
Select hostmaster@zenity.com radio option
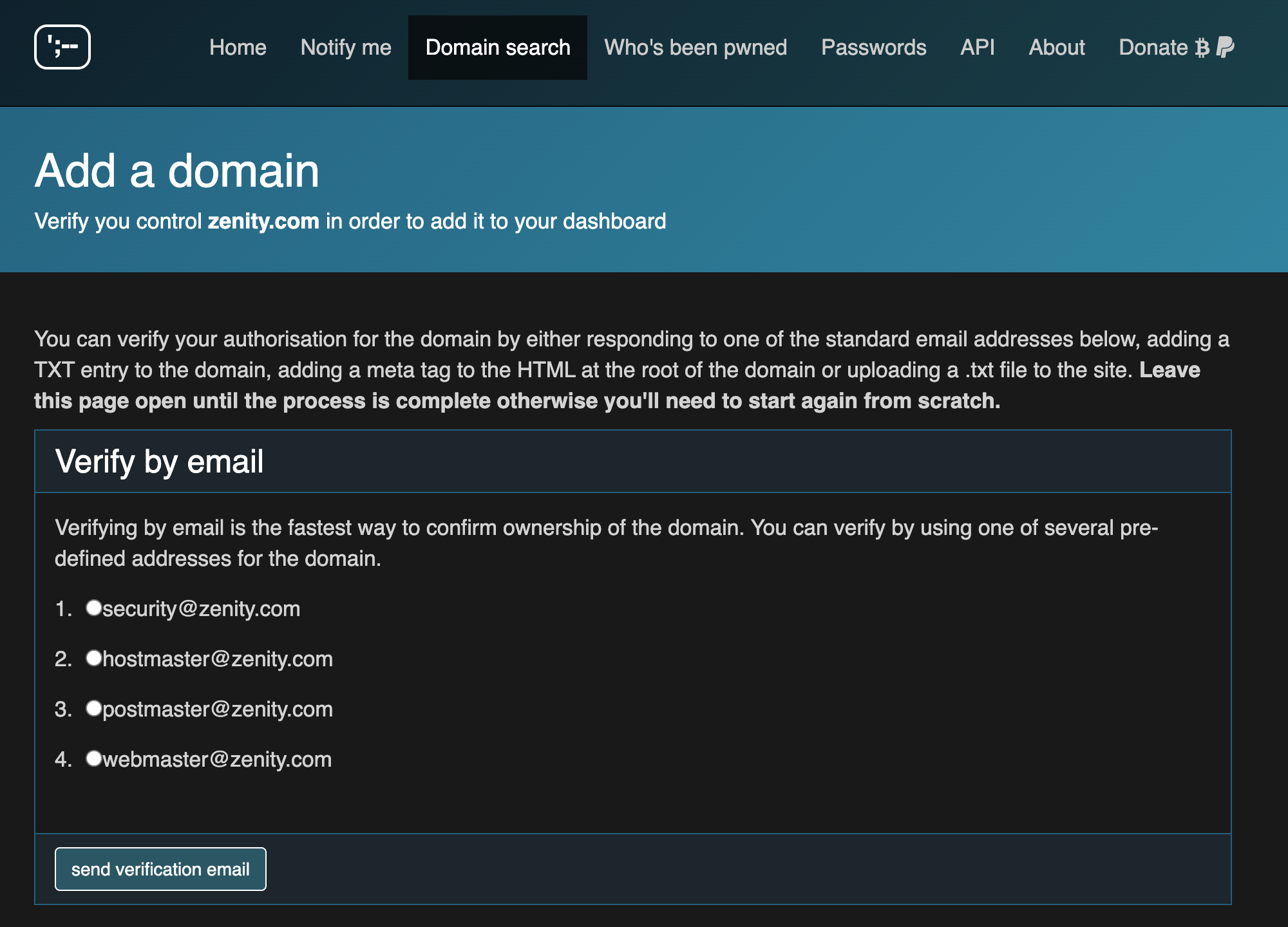point(94,658)
